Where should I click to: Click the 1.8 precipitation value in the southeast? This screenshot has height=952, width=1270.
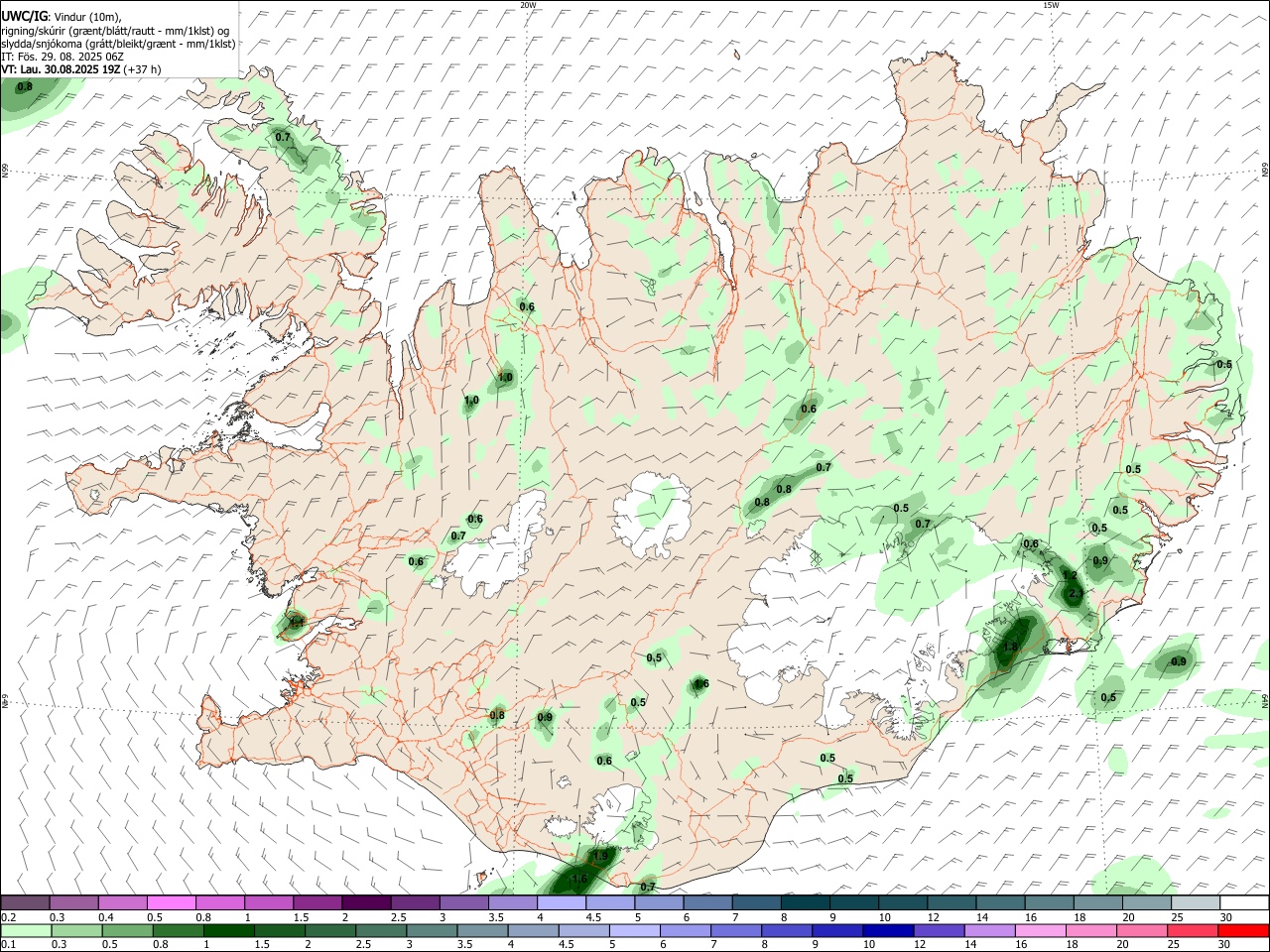(x=1010, y=647)
